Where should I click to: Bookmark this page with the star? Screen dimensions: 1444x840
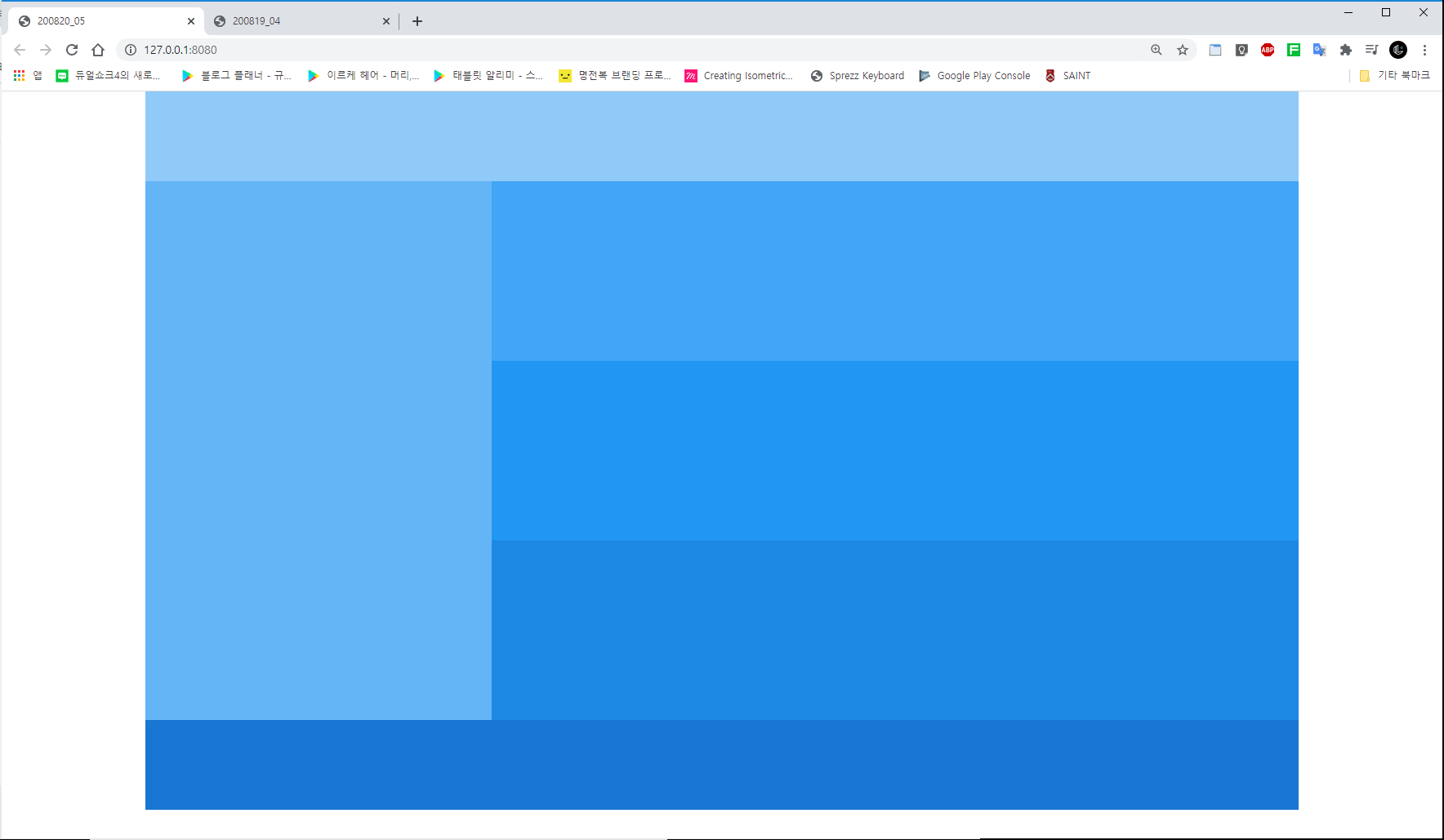(x=1183, y=50)
